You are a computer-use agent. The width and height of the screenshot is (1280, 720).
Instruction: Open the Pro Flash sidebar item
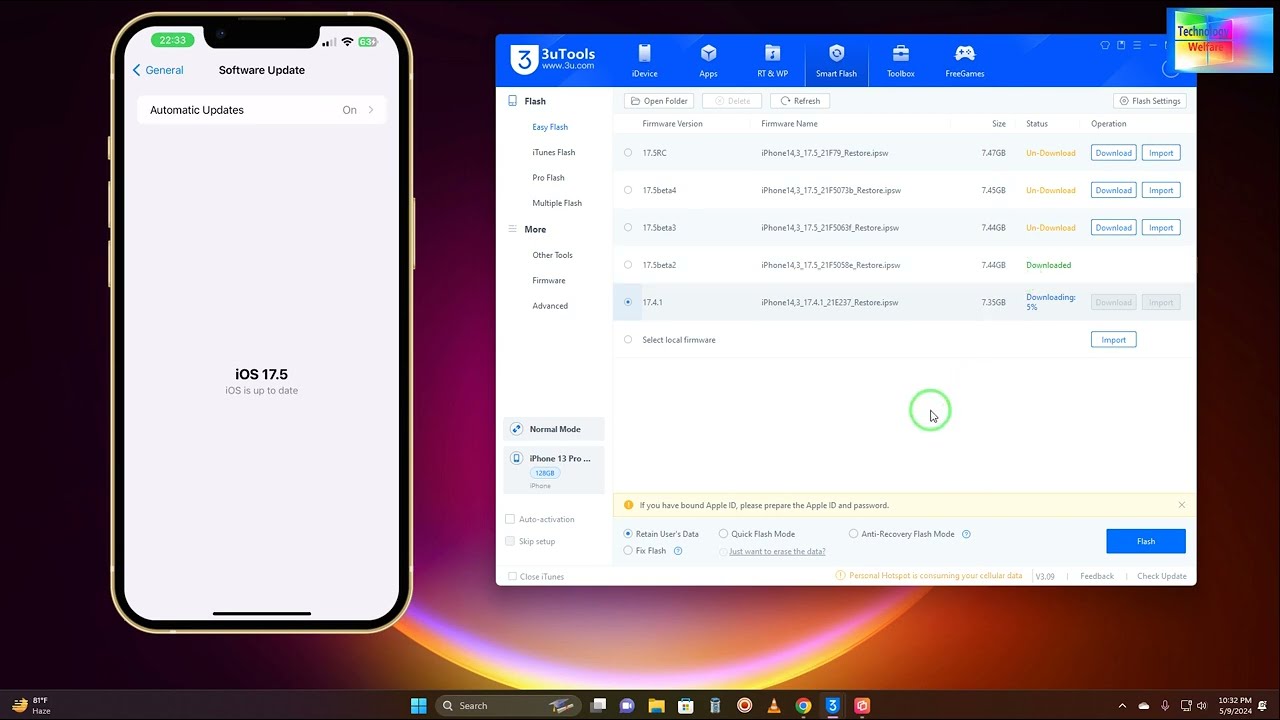(x=548, y=178)
